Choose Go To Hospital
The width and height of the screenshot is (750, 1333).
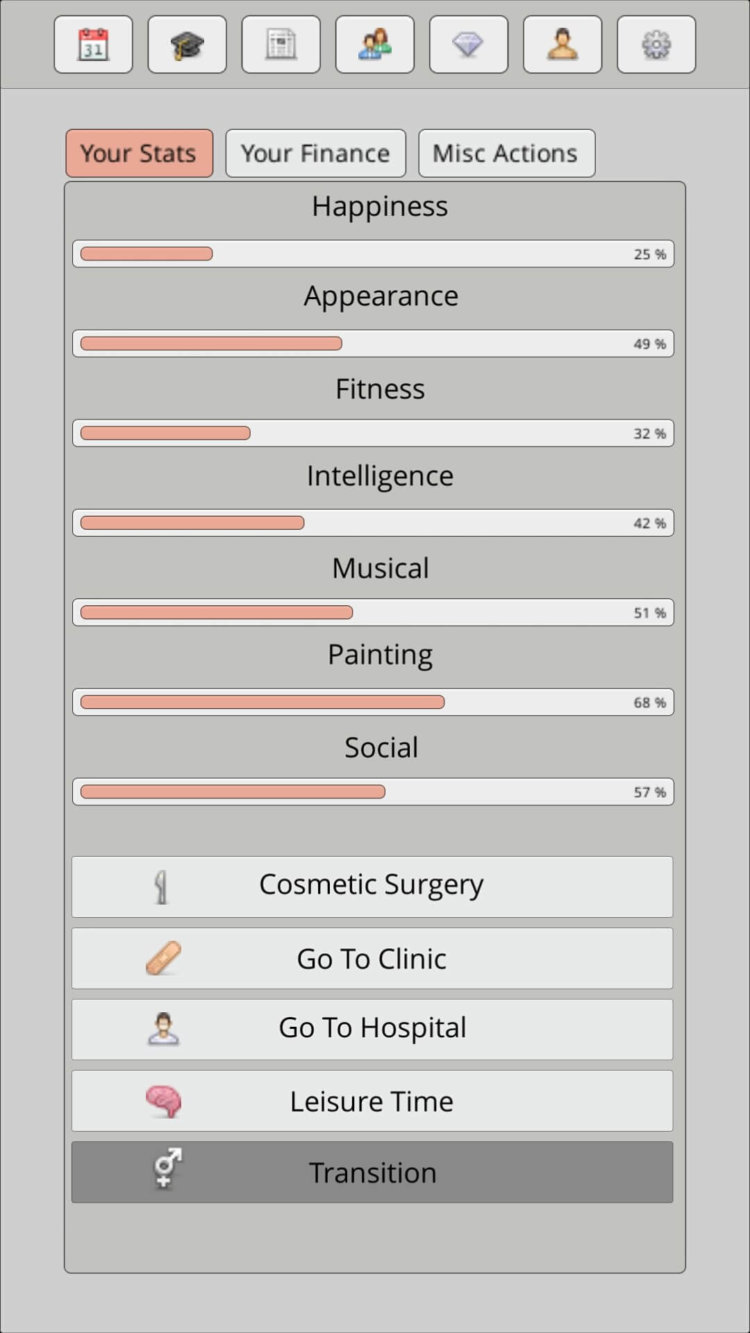click(372, 1029)
